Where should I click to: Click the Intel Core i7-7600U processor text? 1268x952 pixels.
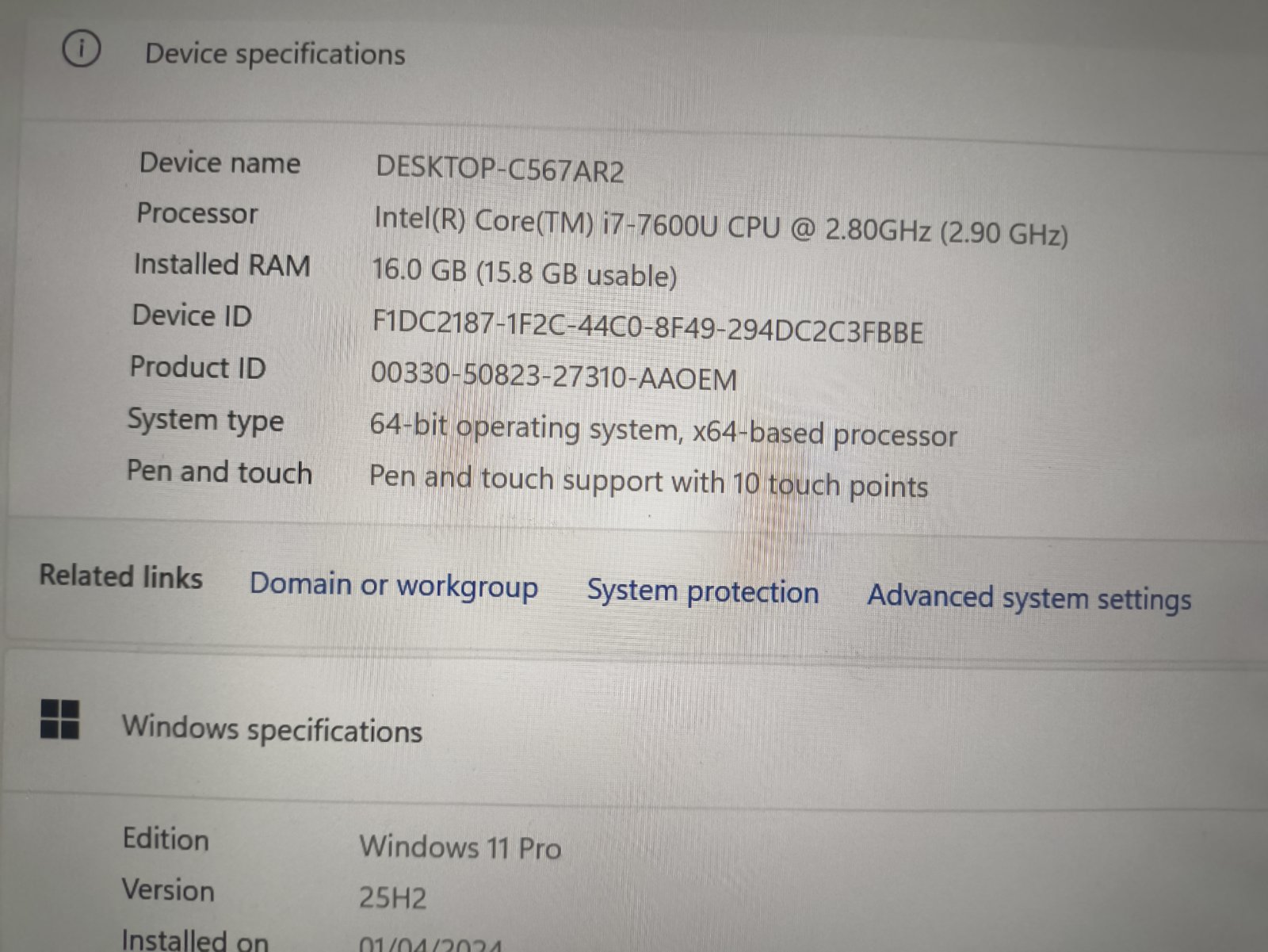click(720, 227)
